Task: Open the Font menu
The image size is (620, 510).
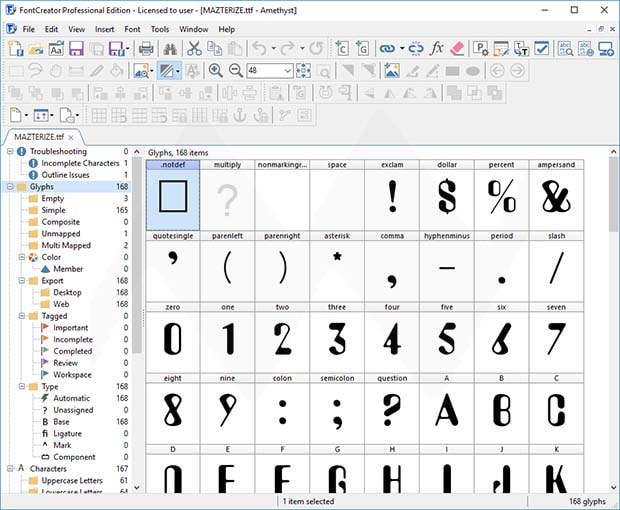Action: coord(132,29)
